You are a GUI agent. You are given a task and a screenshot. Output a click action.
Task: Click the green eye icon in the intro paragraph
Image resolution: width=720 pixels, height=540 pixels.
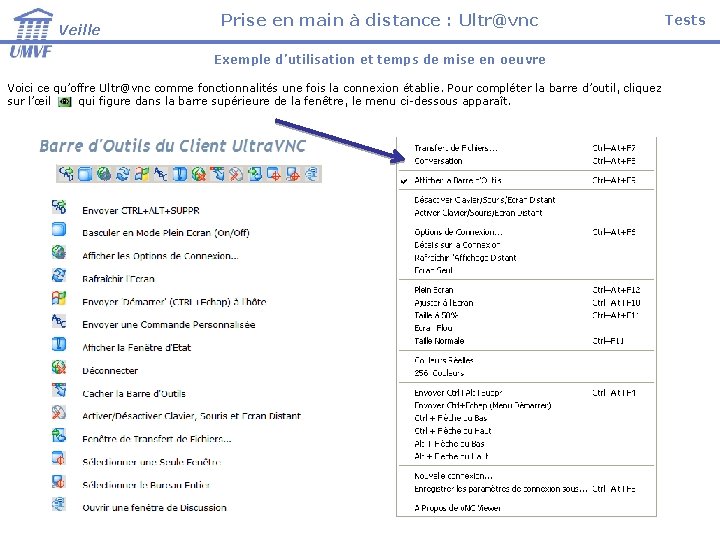tap(65, 101)
